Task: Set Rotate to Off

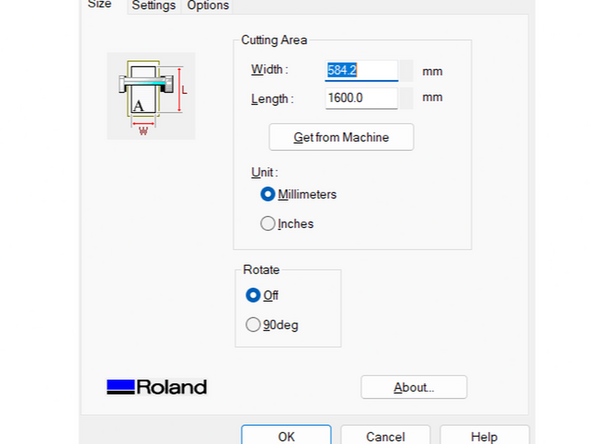Action: [x=262, y=295]
